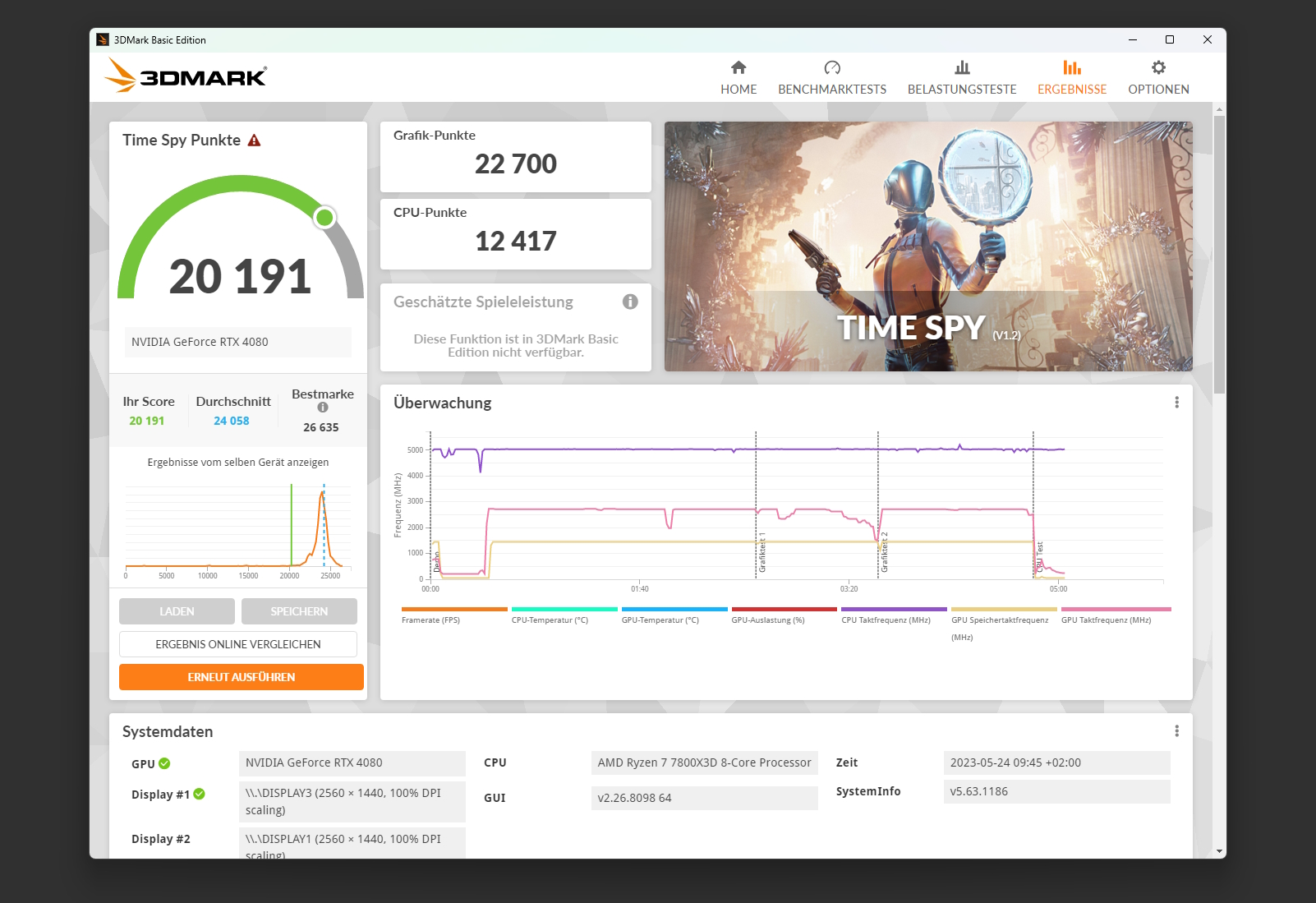Click Ergebnis online vergleichen
The image size is (1316, 903).
coord(238,644)
